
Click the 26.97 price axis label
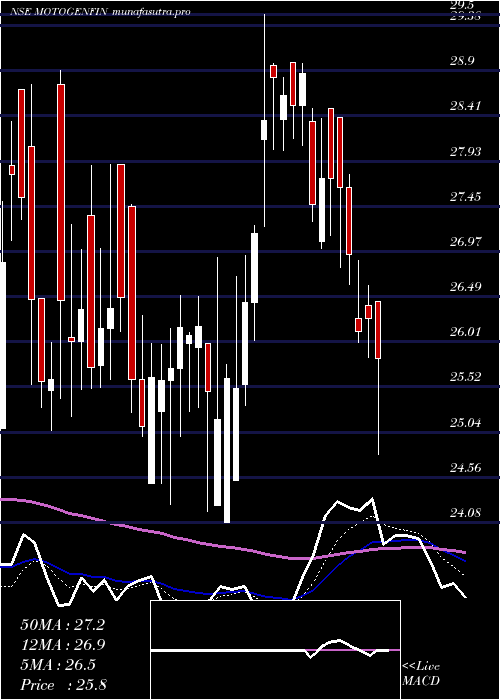pyautogui.click(x=465, y=242)
